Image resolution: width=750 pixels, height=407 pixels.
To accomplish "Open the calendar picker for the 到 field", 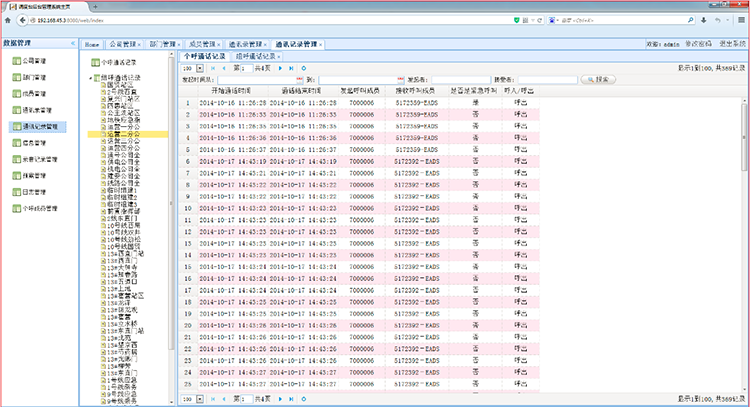I will tap(401, 80).
